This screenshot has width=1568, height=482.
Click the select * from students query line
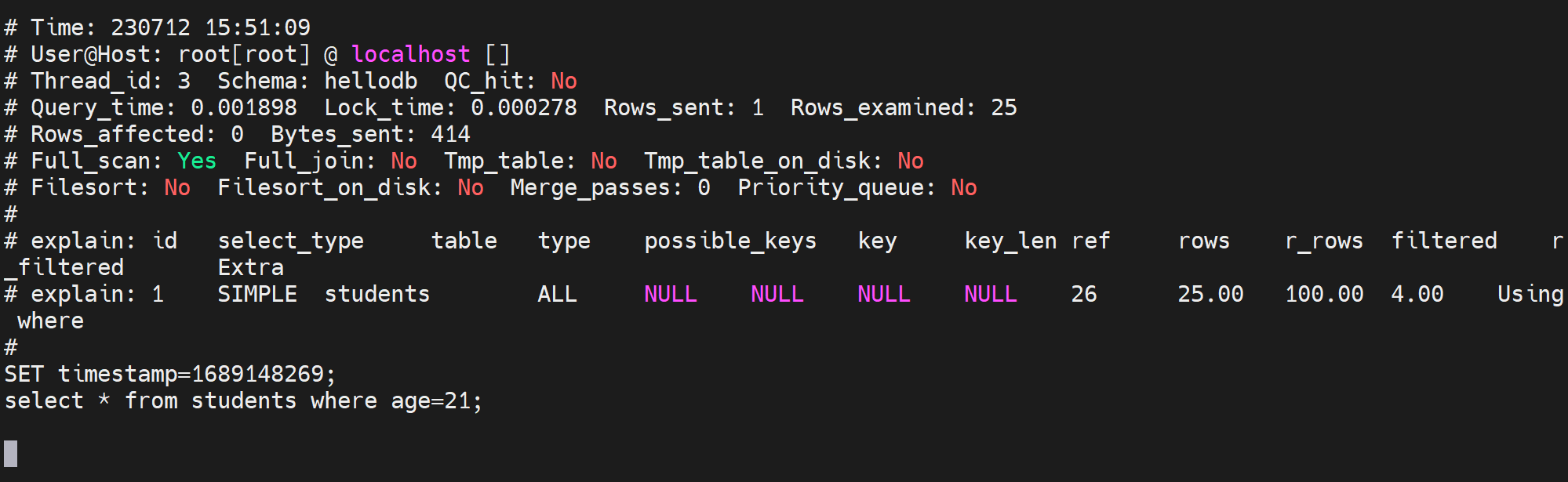[x=243, y=400]
